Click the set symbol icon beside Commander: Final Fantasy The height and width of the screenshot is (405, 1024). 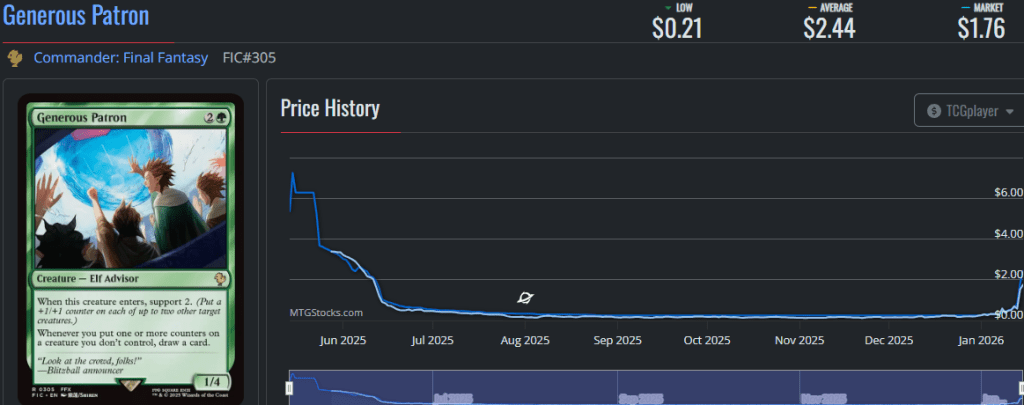coord(15,58)
